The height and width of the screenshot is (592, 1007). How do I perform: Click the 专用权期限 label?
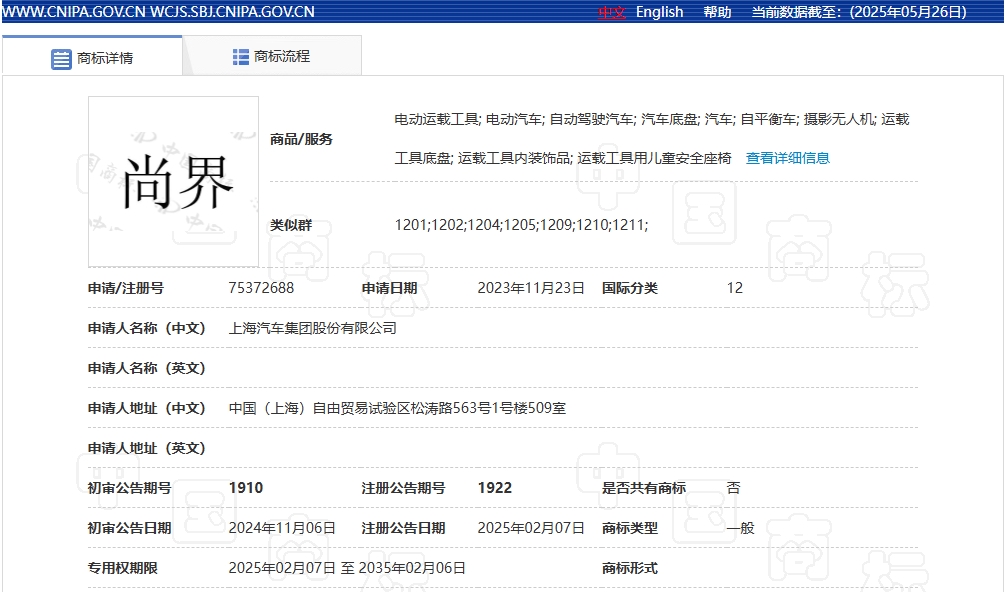123,568
